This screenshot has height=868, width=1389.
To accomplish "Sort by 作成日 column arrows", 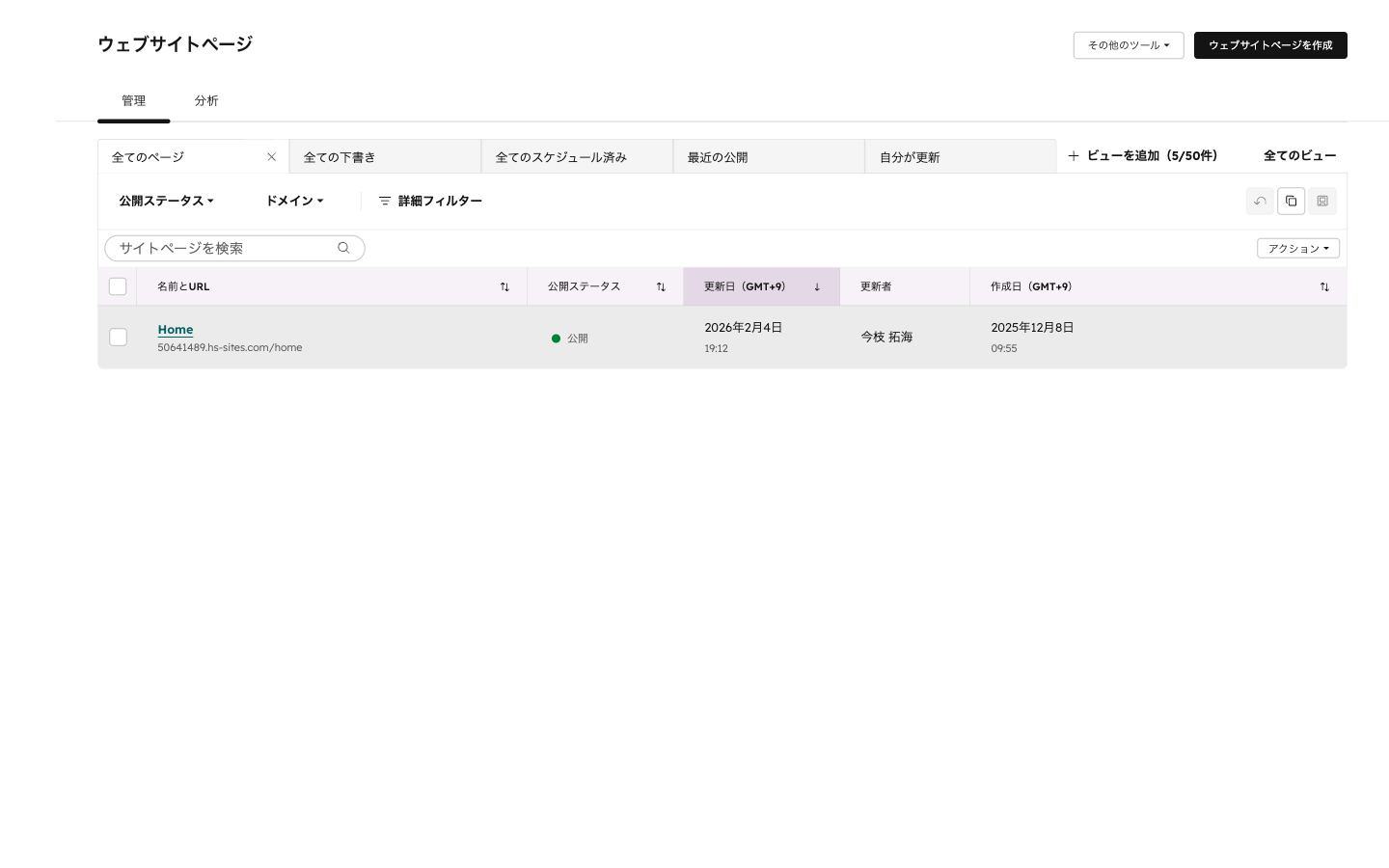I will click(1324, 286).
